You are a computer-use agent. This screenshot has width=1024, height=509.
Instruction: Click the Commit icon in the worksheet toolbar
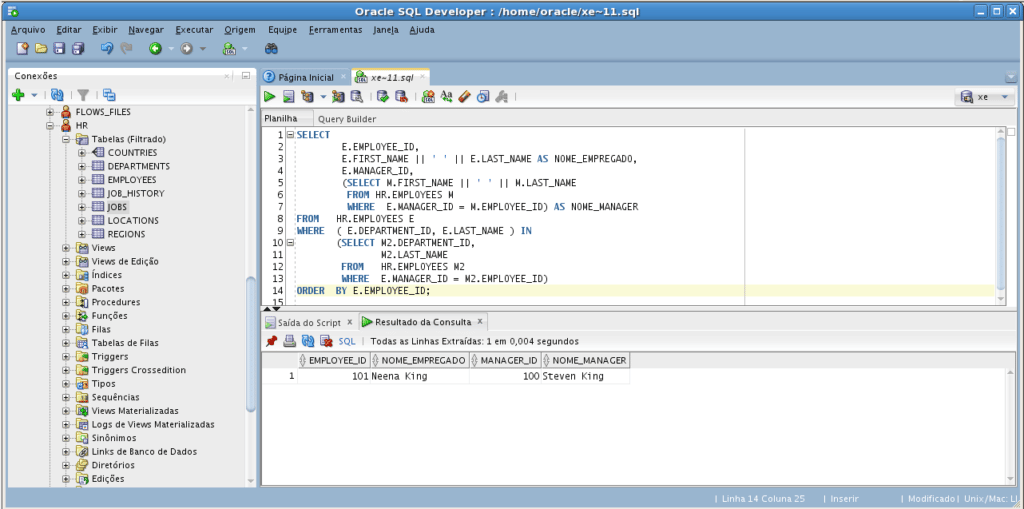point(382,97)
